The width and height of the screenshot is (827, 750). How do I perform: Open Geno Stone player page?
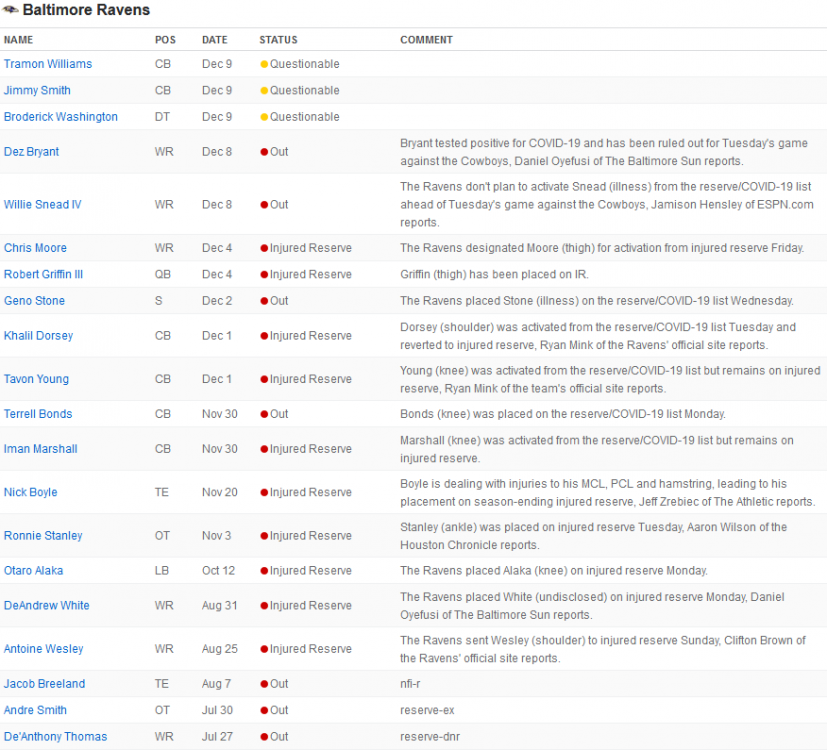click(x=34, y=300)
